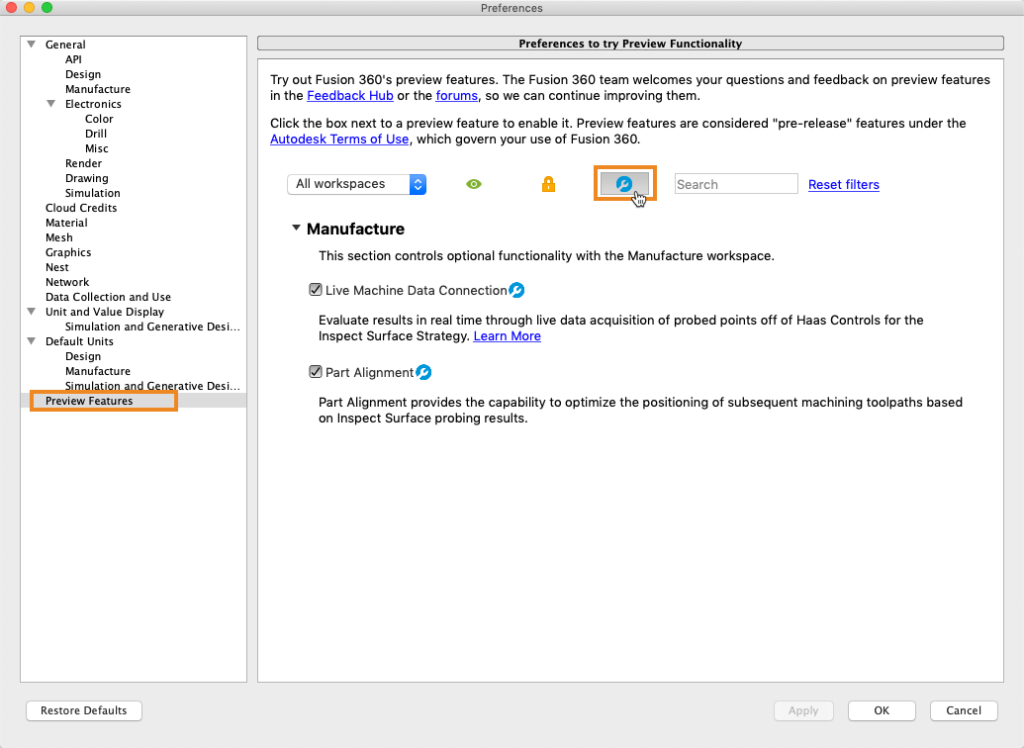
Task: Collapse the Electronics tree node
Action: click(x=51, y=104)
